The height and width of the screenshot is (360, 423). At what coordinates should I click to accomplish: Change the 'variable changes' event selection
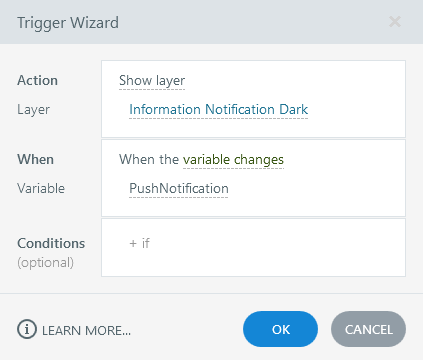pos(233,160)
